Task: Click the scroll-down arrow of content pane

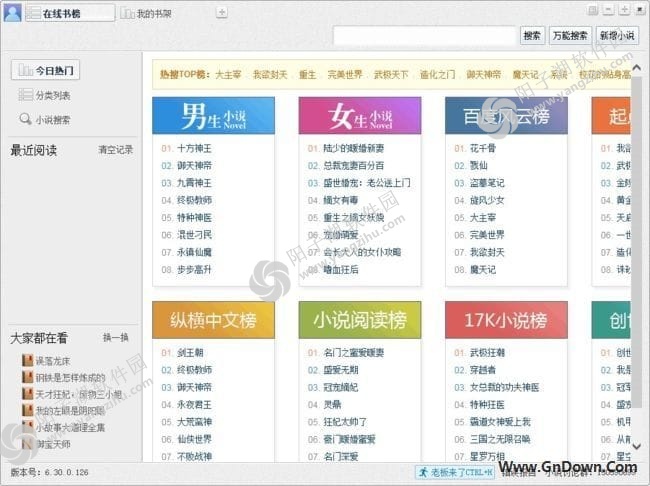Action: pos(637,446)
